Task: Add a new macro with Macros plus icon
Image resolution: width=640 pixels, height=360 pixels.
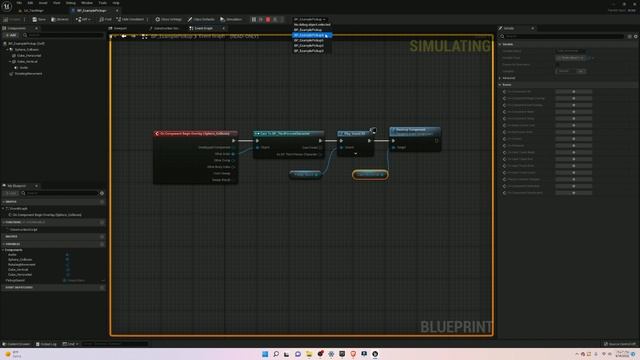Action: [102, 236]
